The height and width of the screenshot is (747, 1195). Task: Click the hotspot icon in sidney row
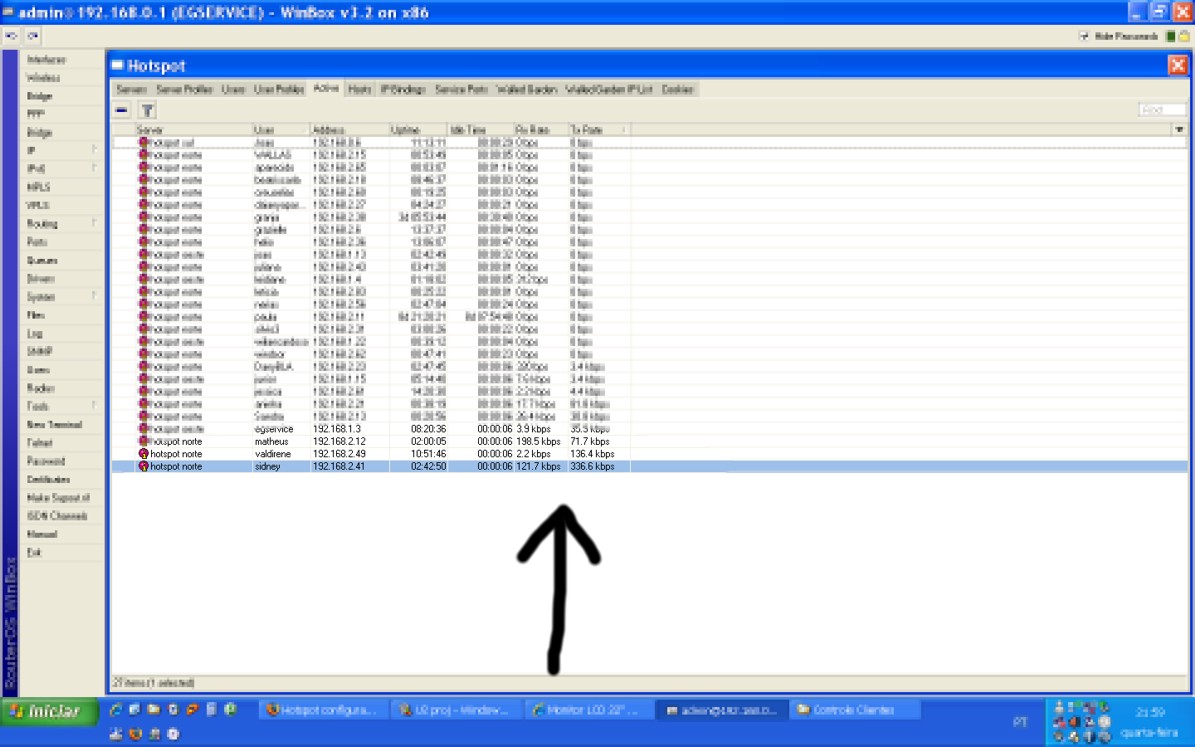point(143,466)
